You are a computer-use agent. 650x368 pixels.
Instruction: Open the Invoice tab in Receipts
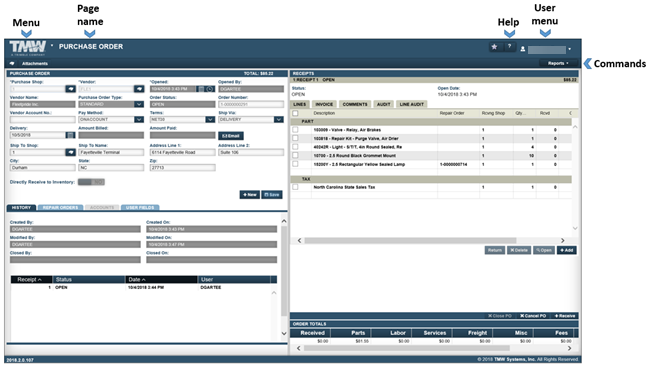pos(324,104)
